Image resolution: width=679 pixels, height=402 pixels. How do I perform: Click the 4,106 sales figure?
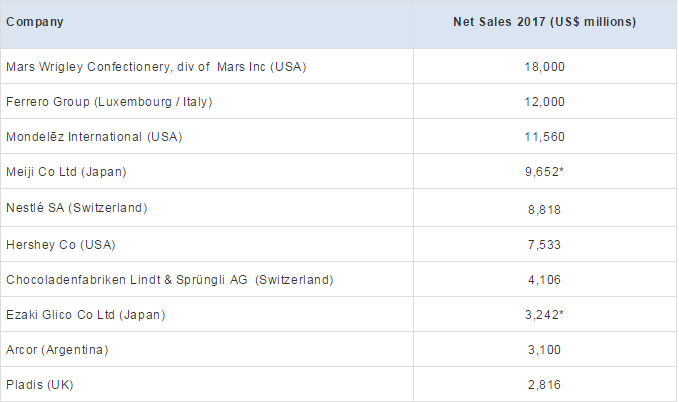(x=545, y=279)
